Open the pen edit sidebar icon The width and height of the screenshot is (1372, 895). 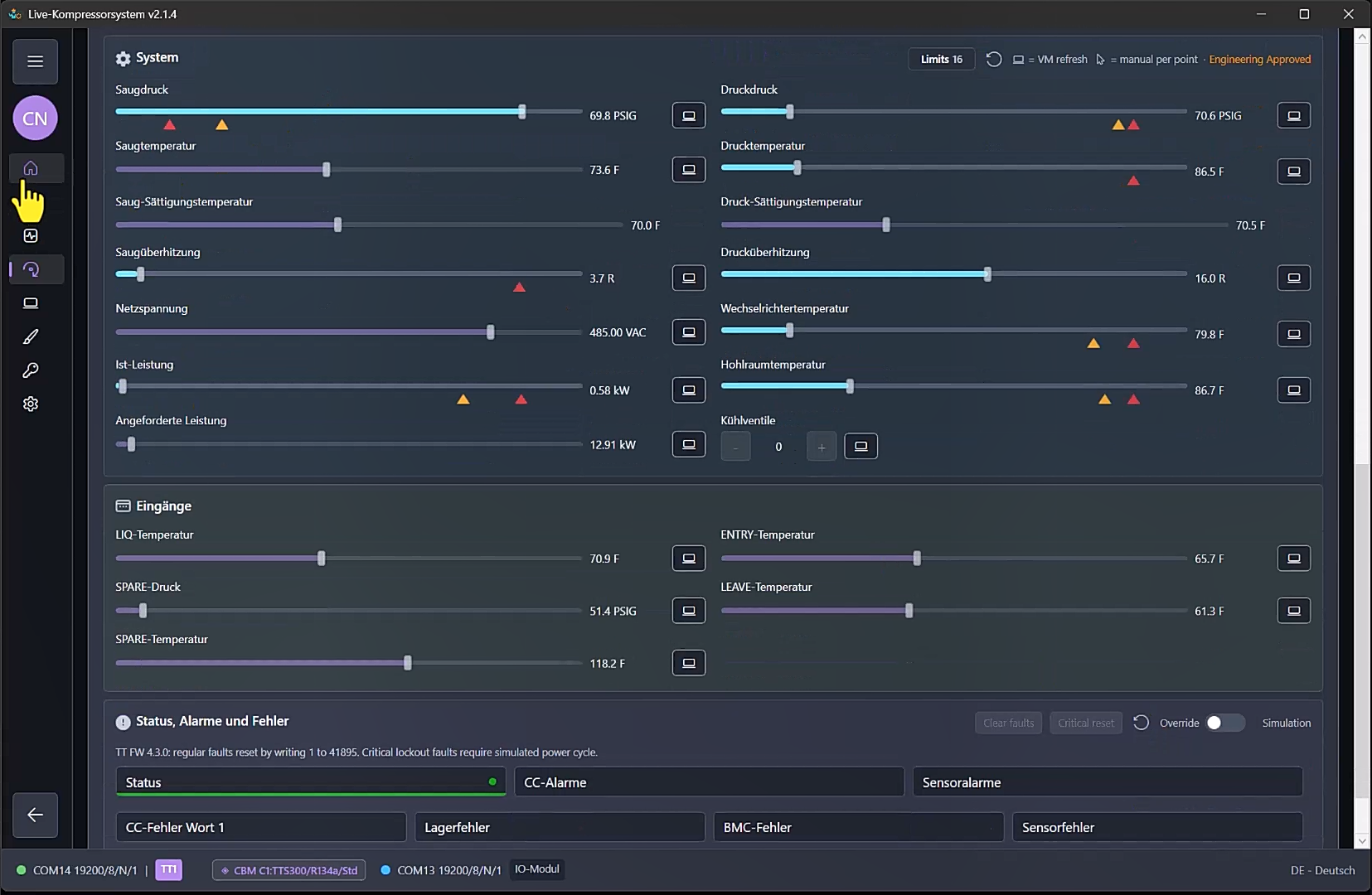click(31, 336)
